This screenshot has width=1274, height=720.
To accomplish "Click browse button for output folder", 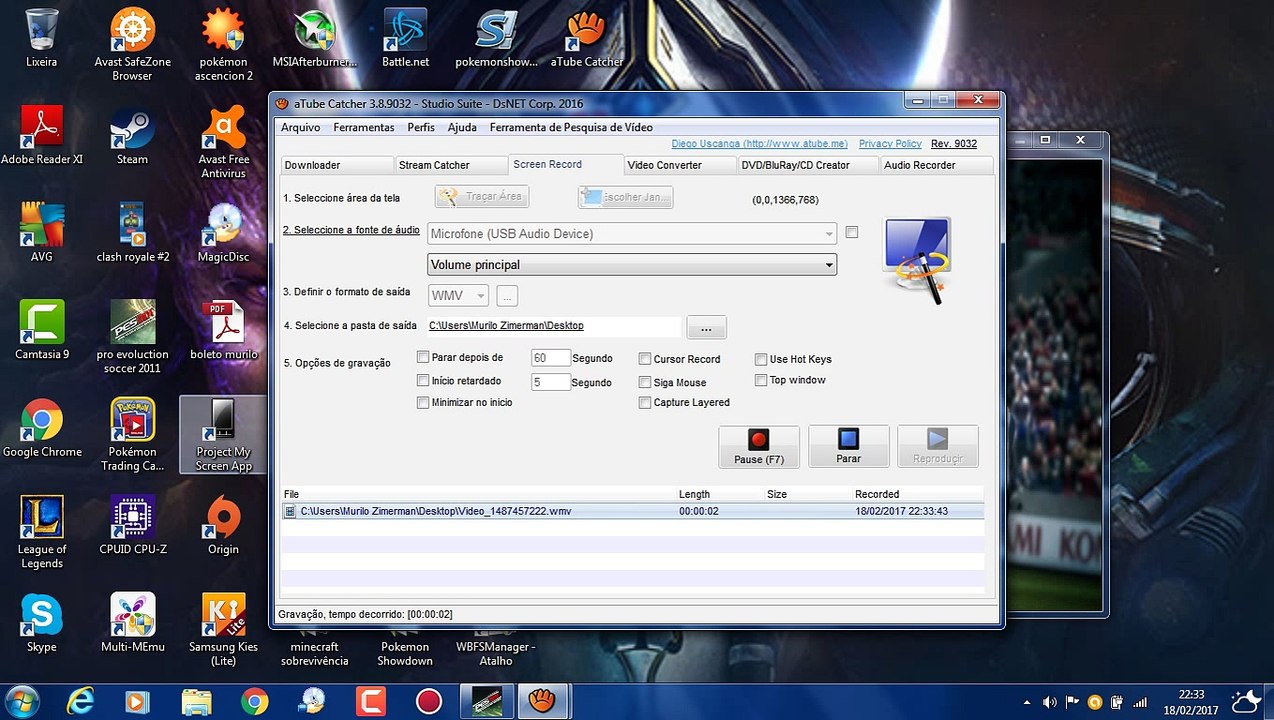I will point(706,327).
